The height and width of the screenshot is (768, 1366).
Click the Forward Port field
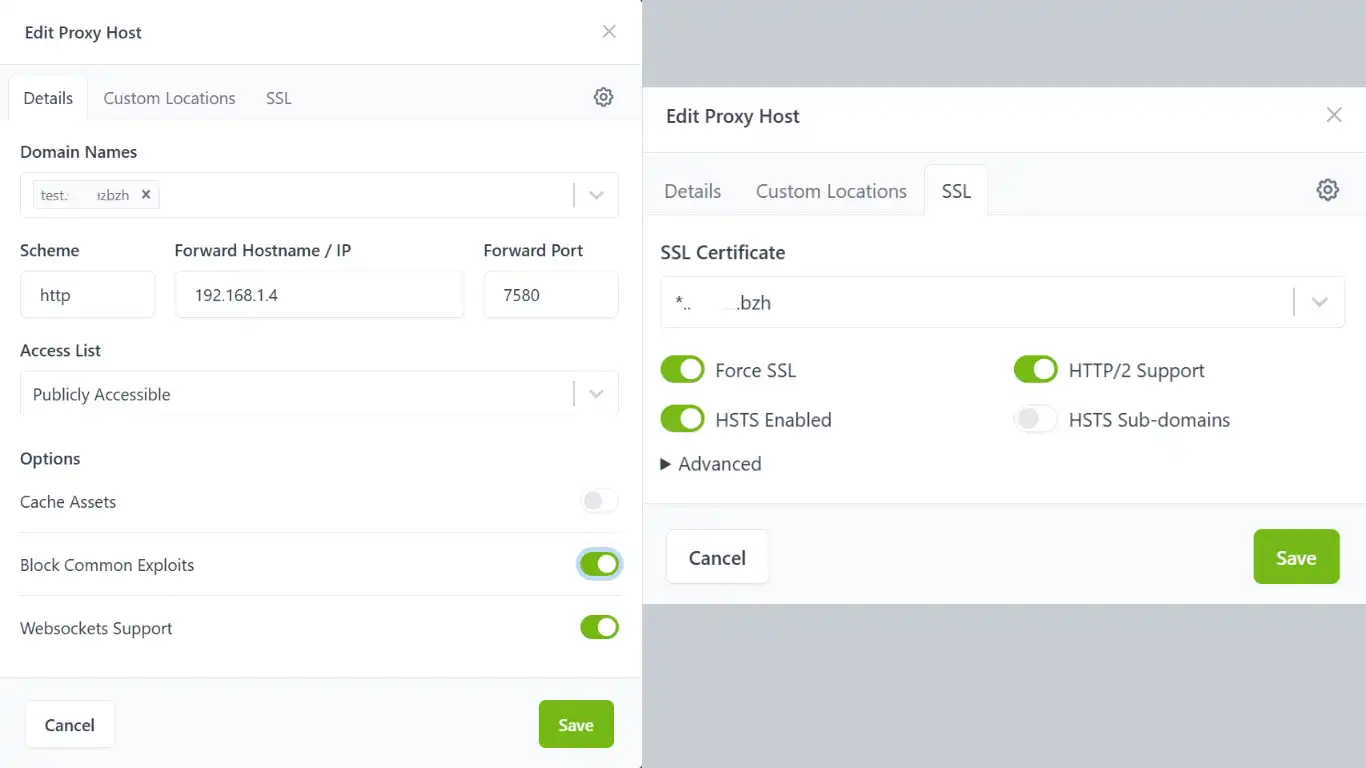click(550, 295)
